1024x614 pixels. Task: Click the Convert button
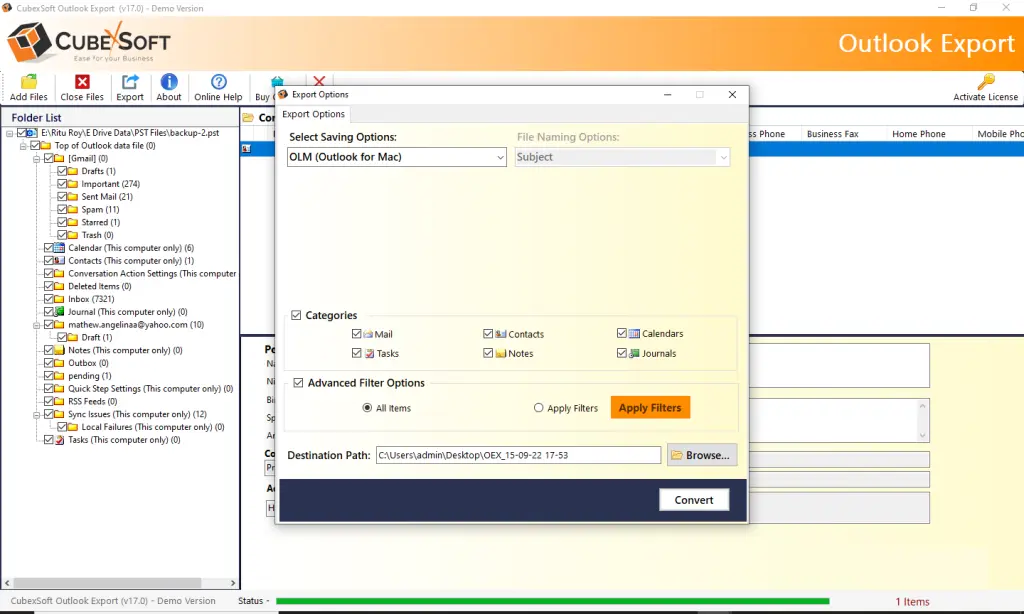694,500
